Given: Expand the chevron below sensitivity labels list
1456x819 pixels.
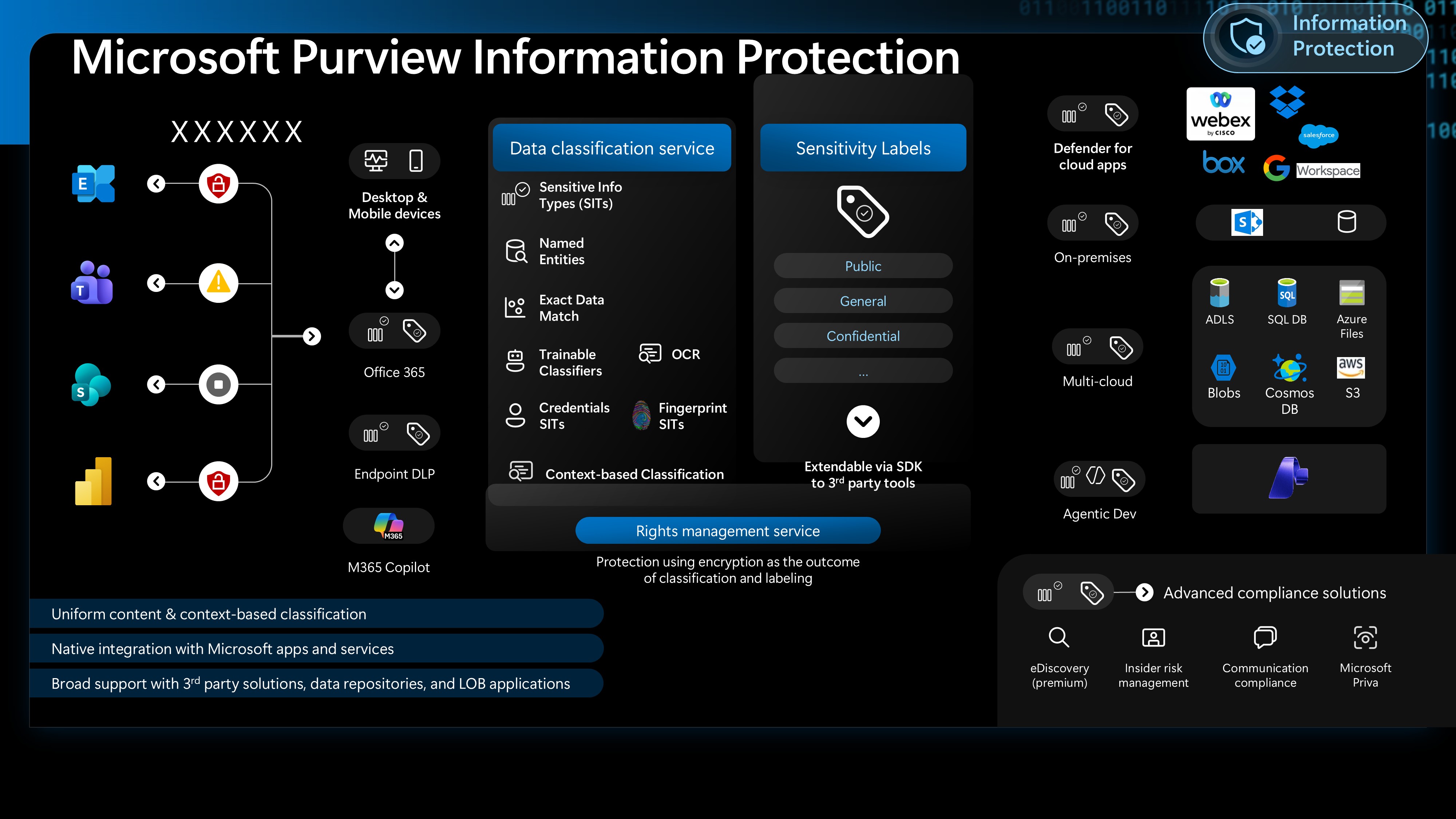Looking at the screenshot, I should pos(863,421).
